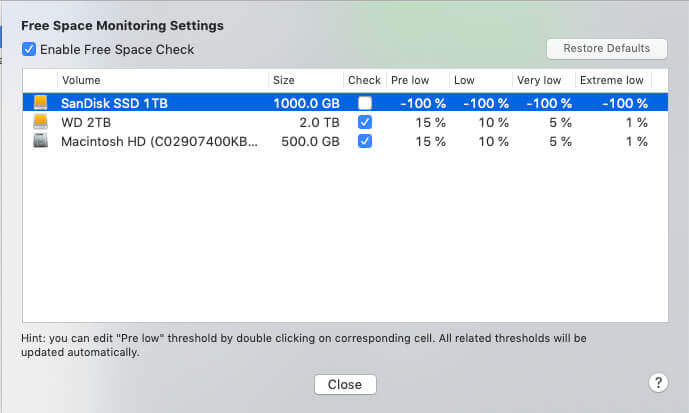Viewport: 689px width, 413px height.
Task: Enable check for SanDisk SSD 1TB
Action: point(365,103)
